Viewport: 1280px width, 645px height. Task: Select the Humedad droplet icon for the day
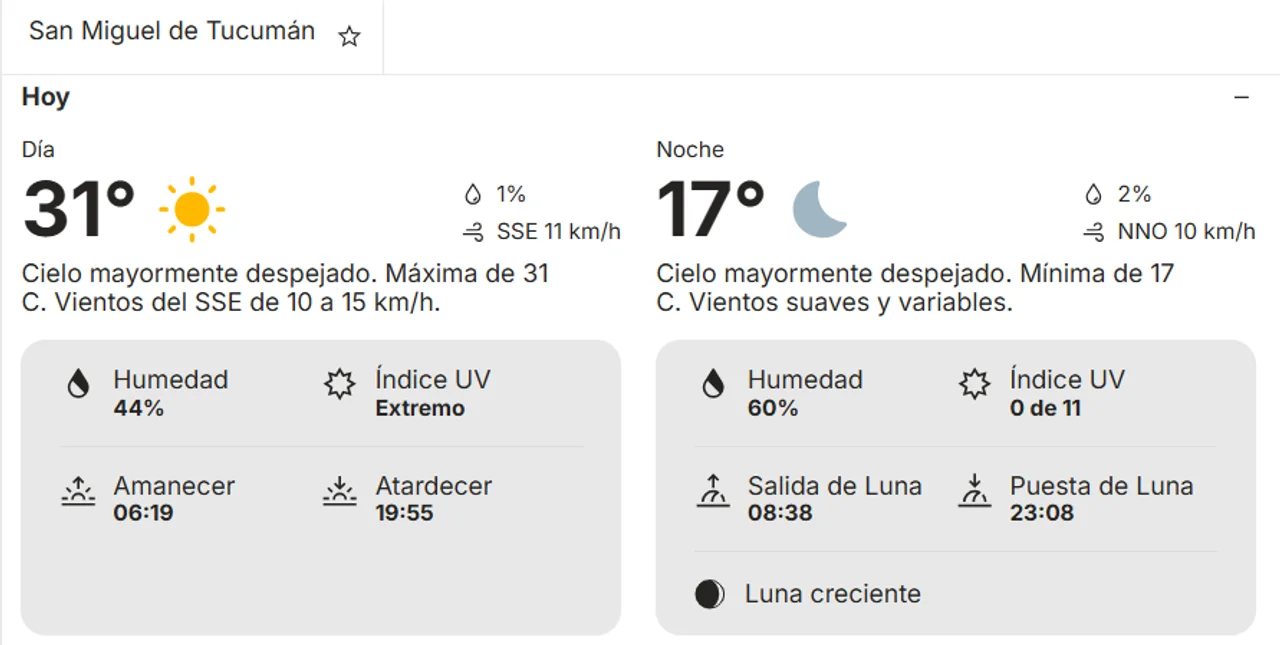(79, 383)
